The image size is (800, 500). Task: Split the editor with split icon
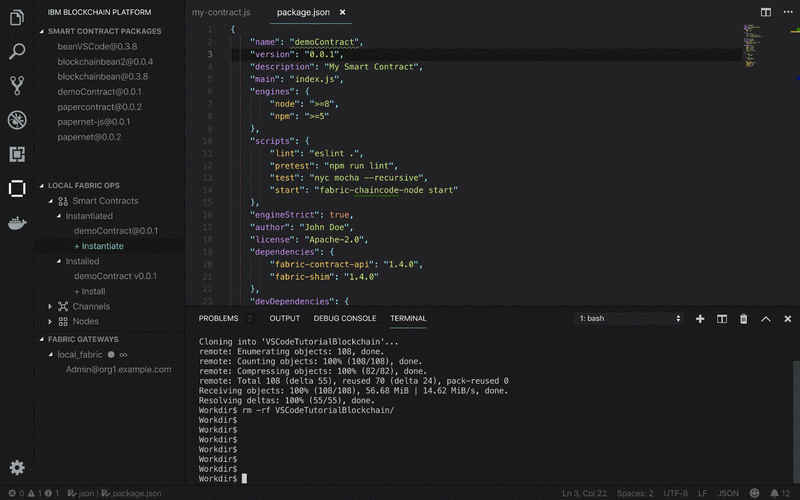point(765,13)
